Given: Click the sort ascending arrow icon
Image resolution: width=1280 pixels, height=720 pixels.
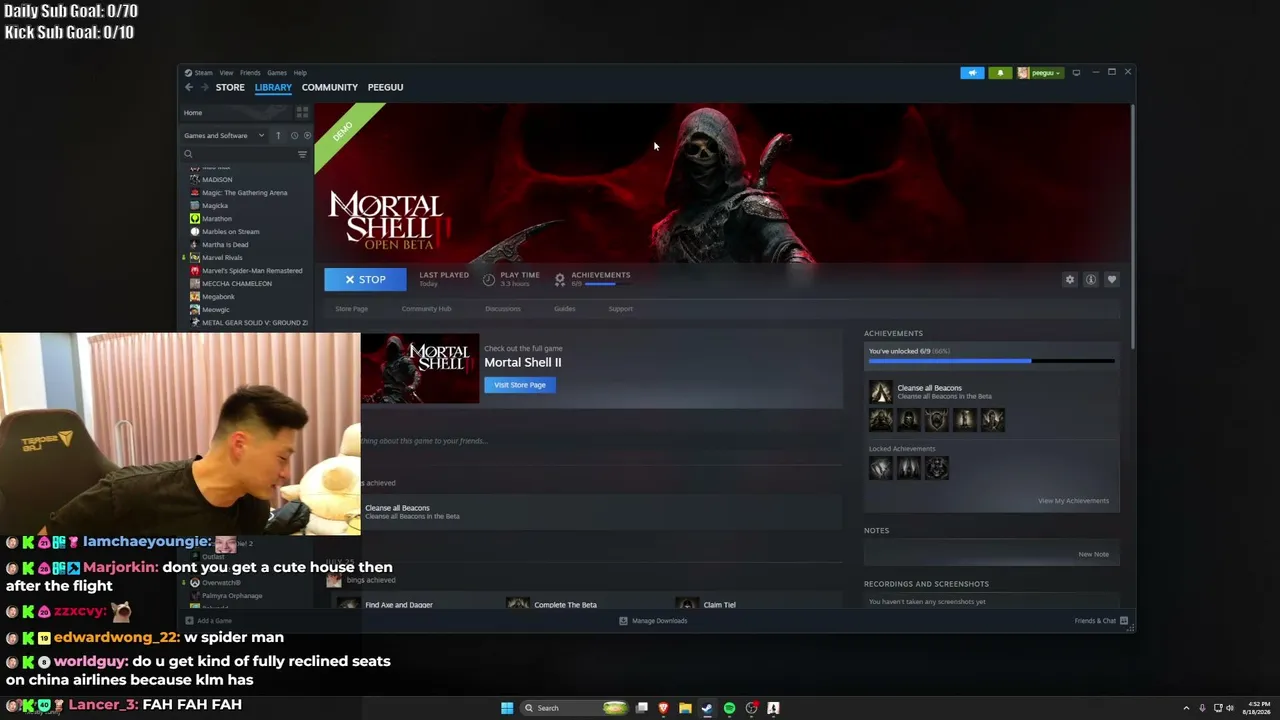Looking at the screenshot, I should (x=278, y=136).
